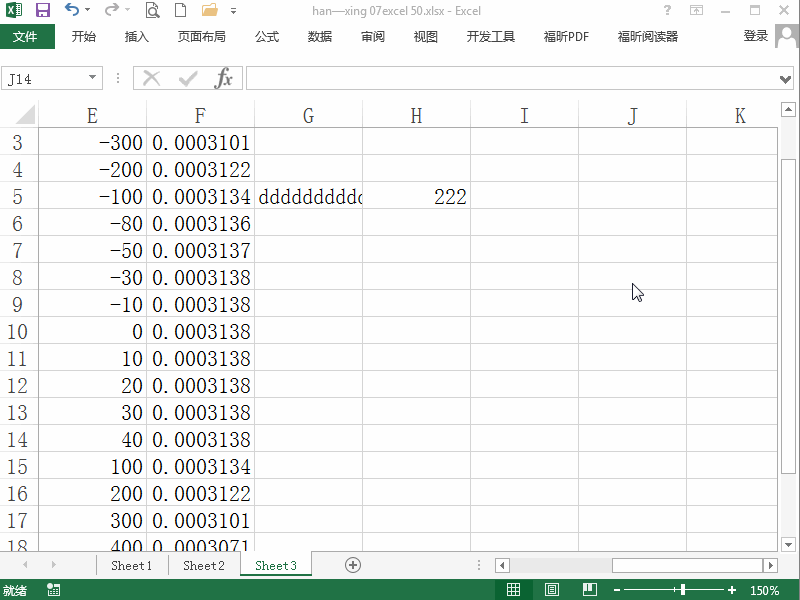The image size is (800, 600).
Task: Click the 登录 sign-in link
Action: pyautogui.click(x=755, y=36)
